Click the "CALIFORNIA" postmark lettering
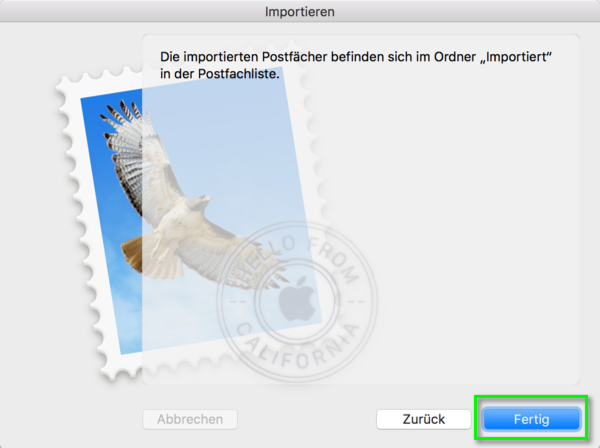Viewport: 600px width, 448px height. tap(297, 346)
